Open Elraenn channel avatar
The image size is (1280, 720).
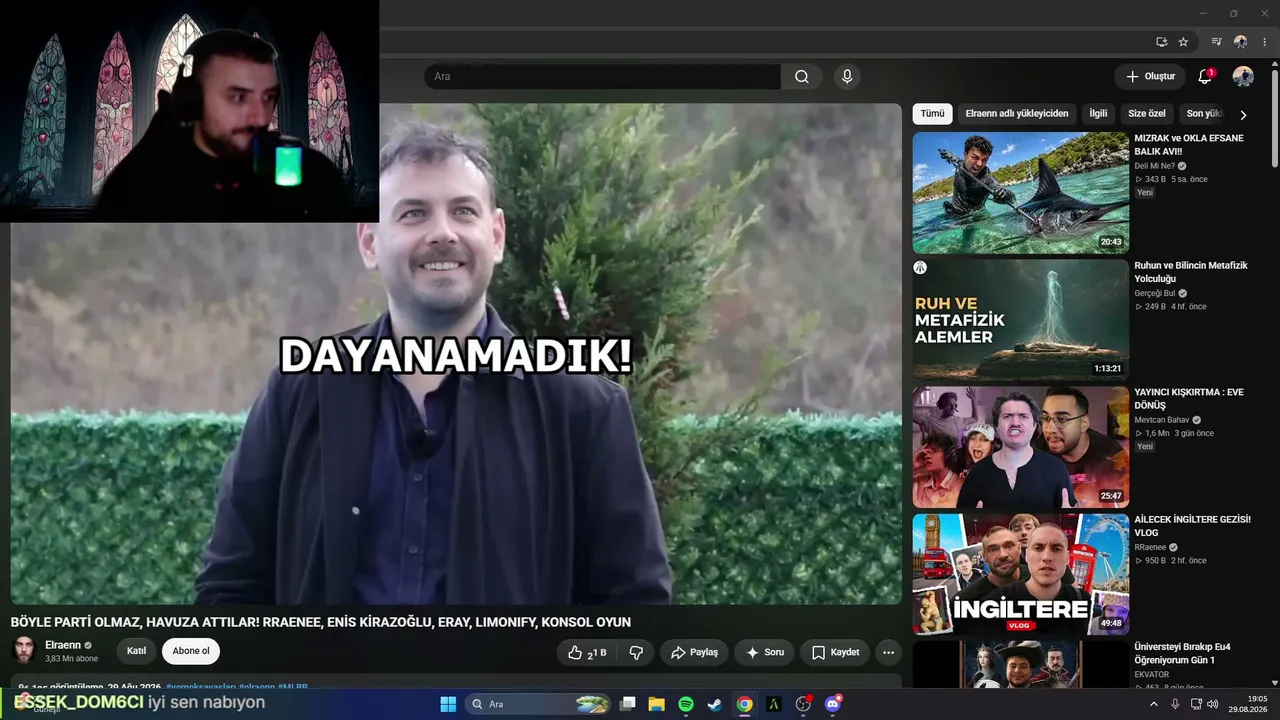click(x=24, y=650)
